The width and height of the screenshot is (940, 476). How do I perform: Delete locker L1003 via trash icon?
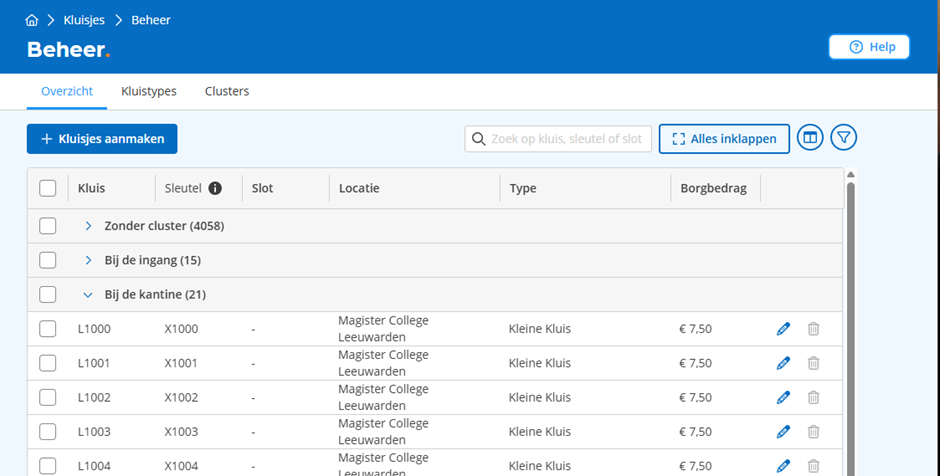pyautogui.click(x=814, y=431)
